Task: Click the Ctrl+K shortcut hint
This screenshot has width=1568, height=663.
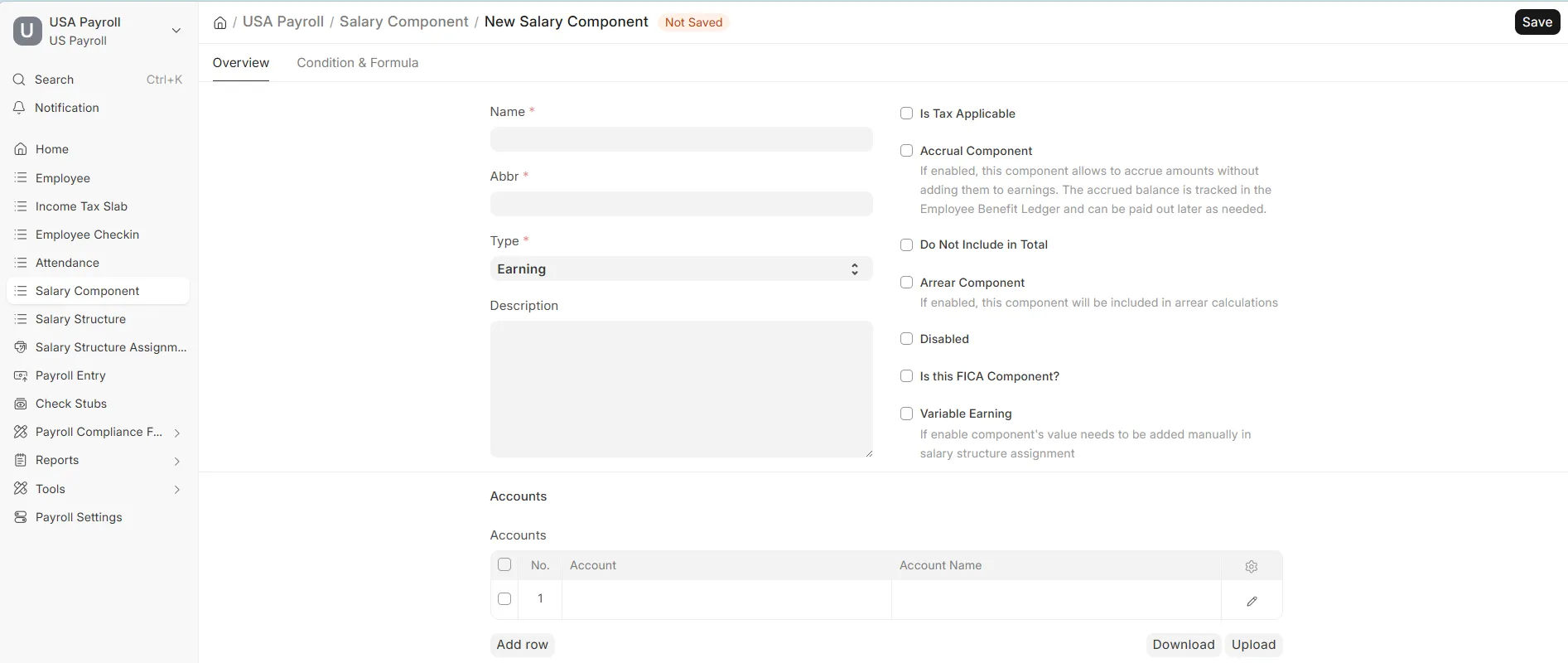Action: [164, 80]
